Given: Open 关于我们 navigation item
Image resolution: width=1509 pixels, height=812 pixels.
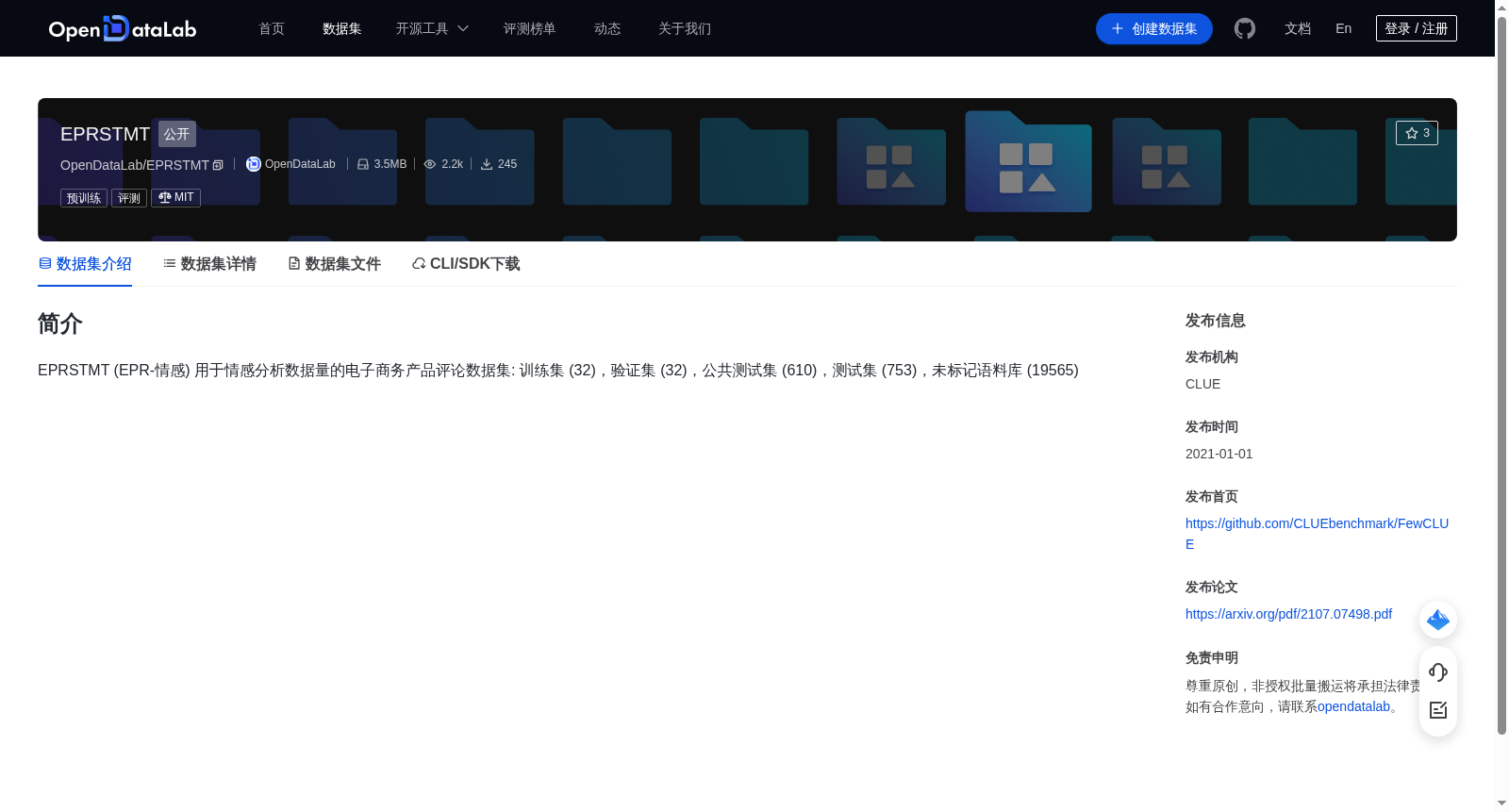Looking at the screenshot, I should coord(685,28).
